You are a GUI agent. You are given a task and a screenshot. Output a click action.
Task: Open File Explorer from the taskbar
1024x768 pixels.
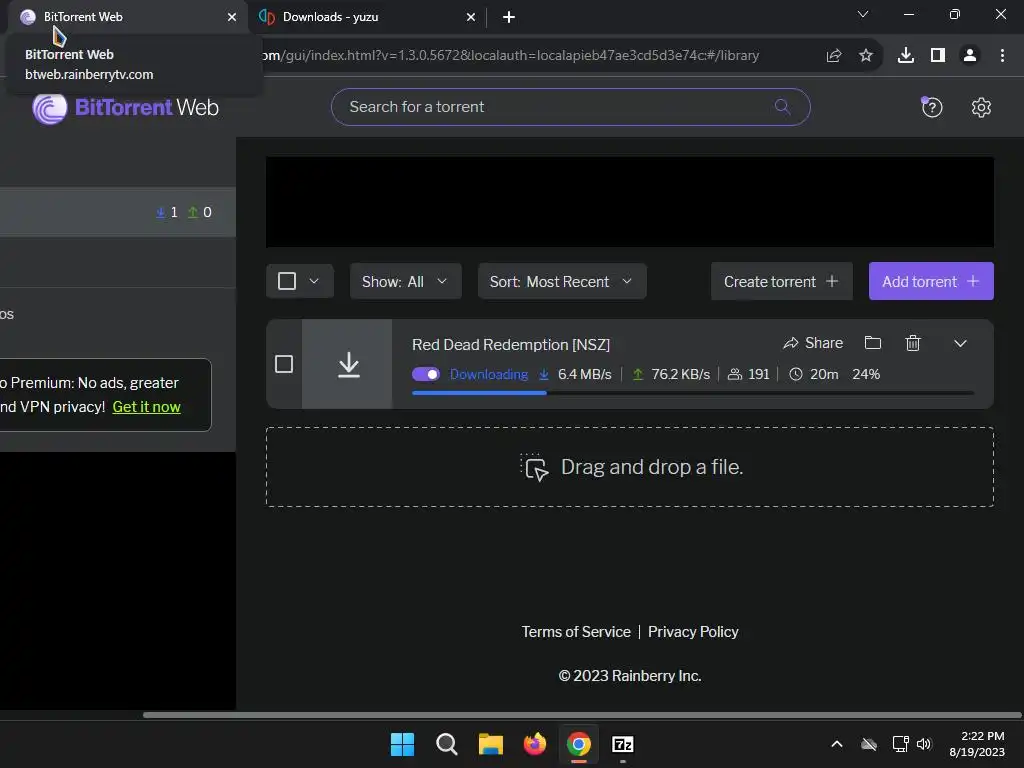pos(490,744)
